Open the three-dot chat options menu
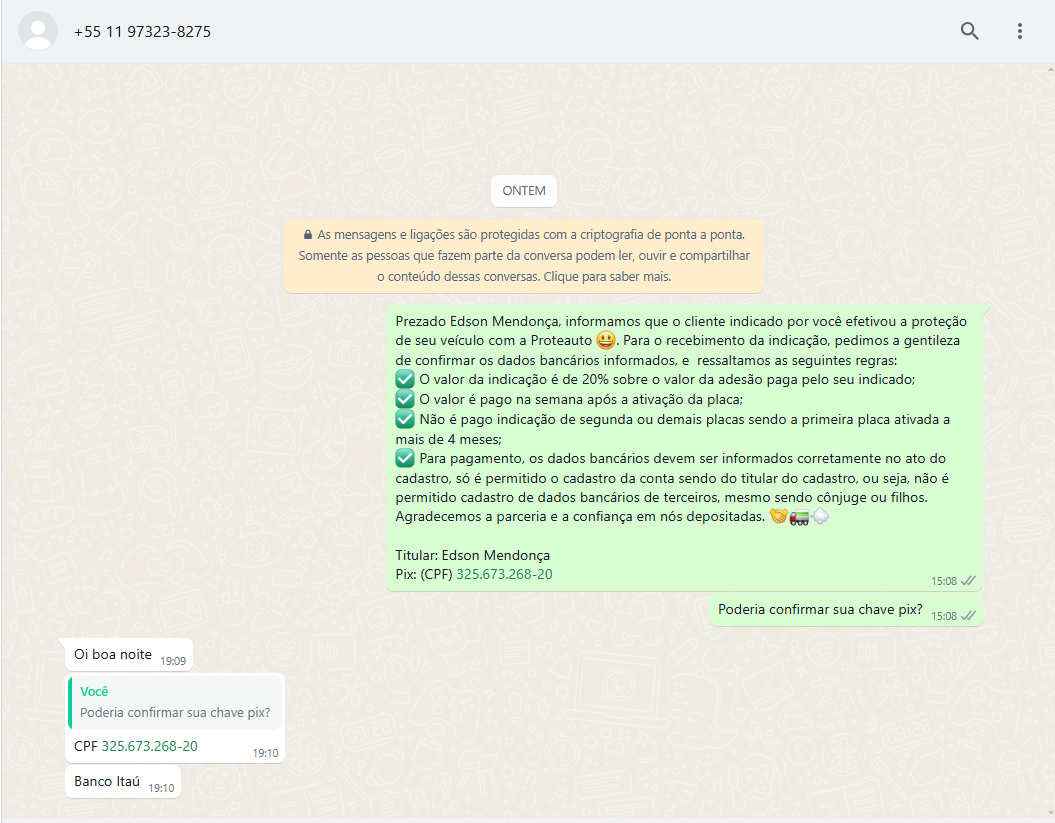Screen dimensions: 1055x823 click(1019, 31)
